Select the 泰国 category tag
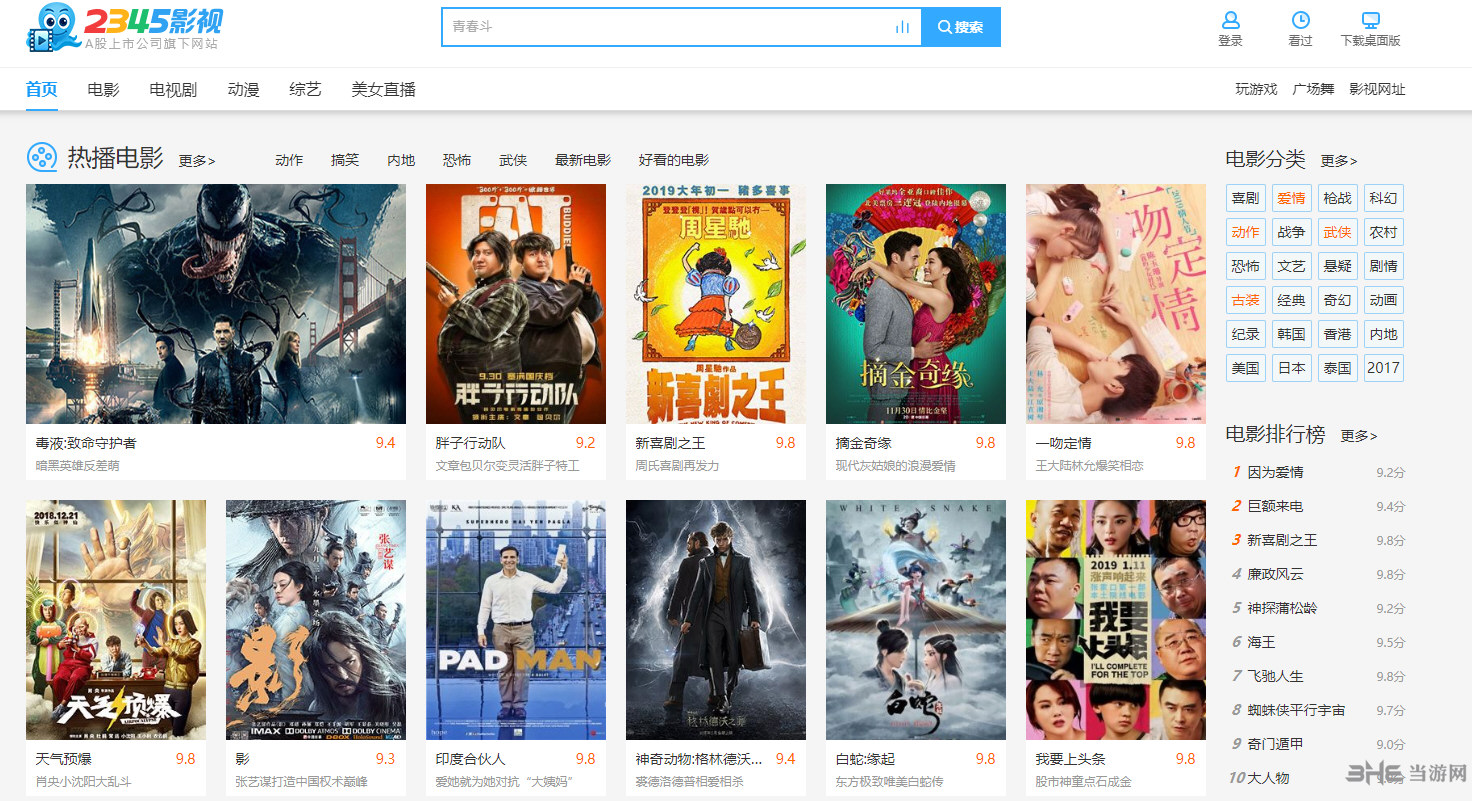Viewport: 1472px width, 801px height. click(x=1337, y=368)
